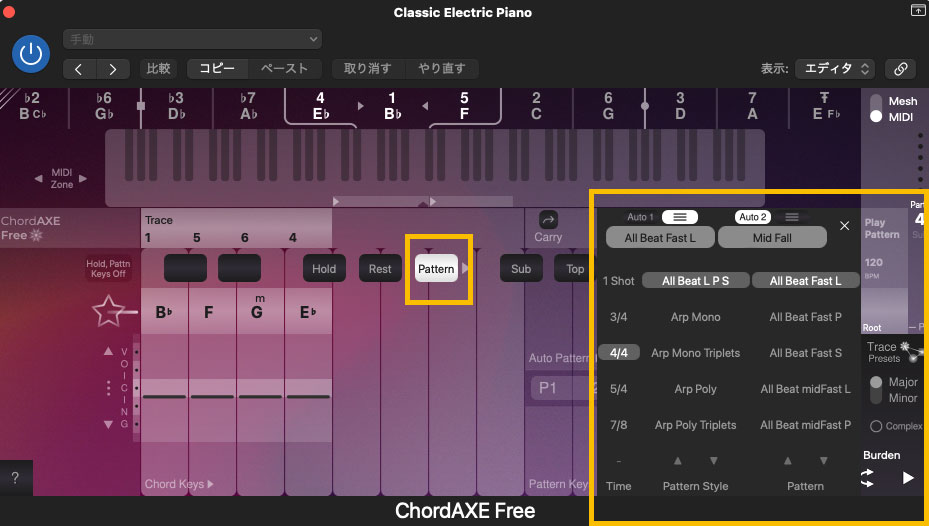Select 1 Shot time option
The image size is (929, 526).
coord(619,281)
